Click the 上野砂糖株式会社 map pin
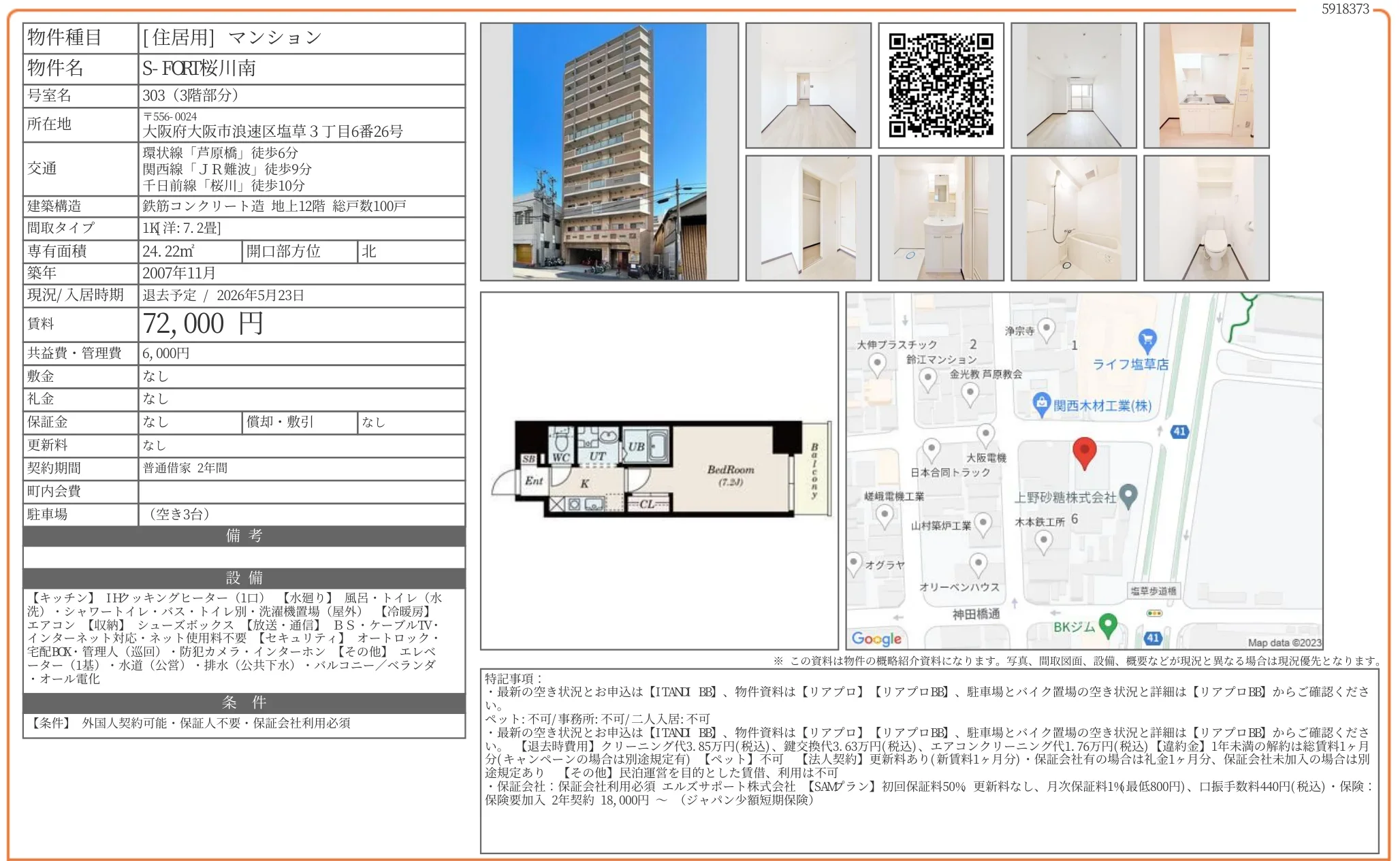The height and width of the screenshot is (861, 1400). pos(1128,496)
